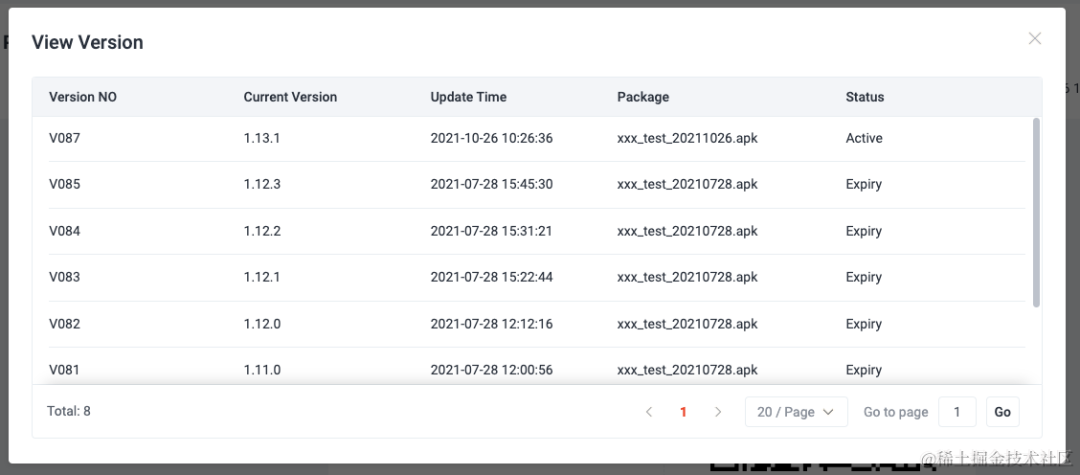Screen dimensions: 1080x475
Task: Click the Status column header
Action: point(865,97)
